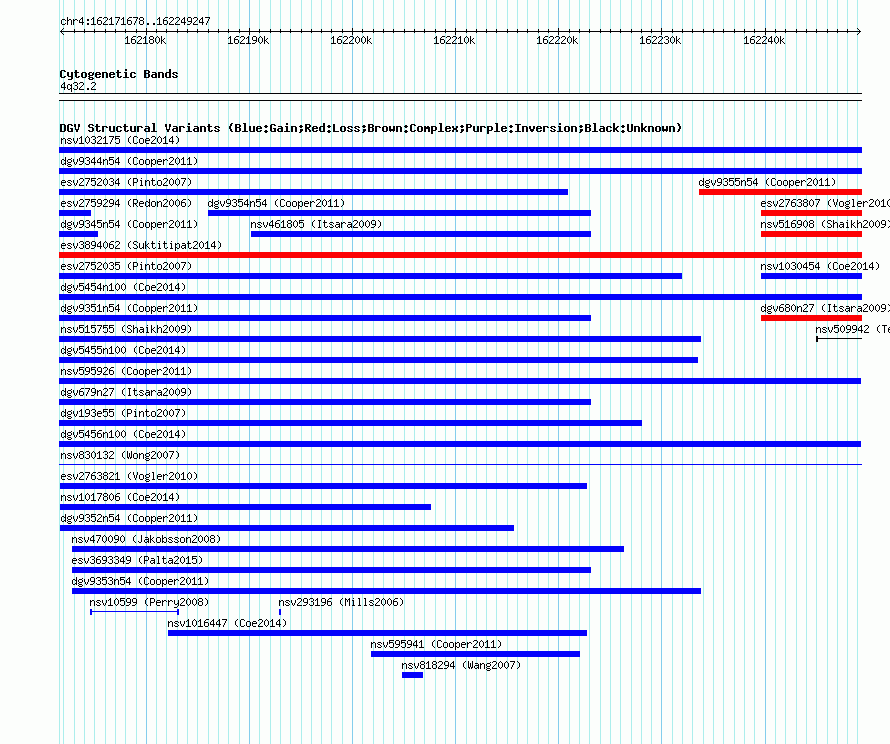Select the short blue bar under esv2759294
Viewport: 890px width, 744px height.
[75, 213]
